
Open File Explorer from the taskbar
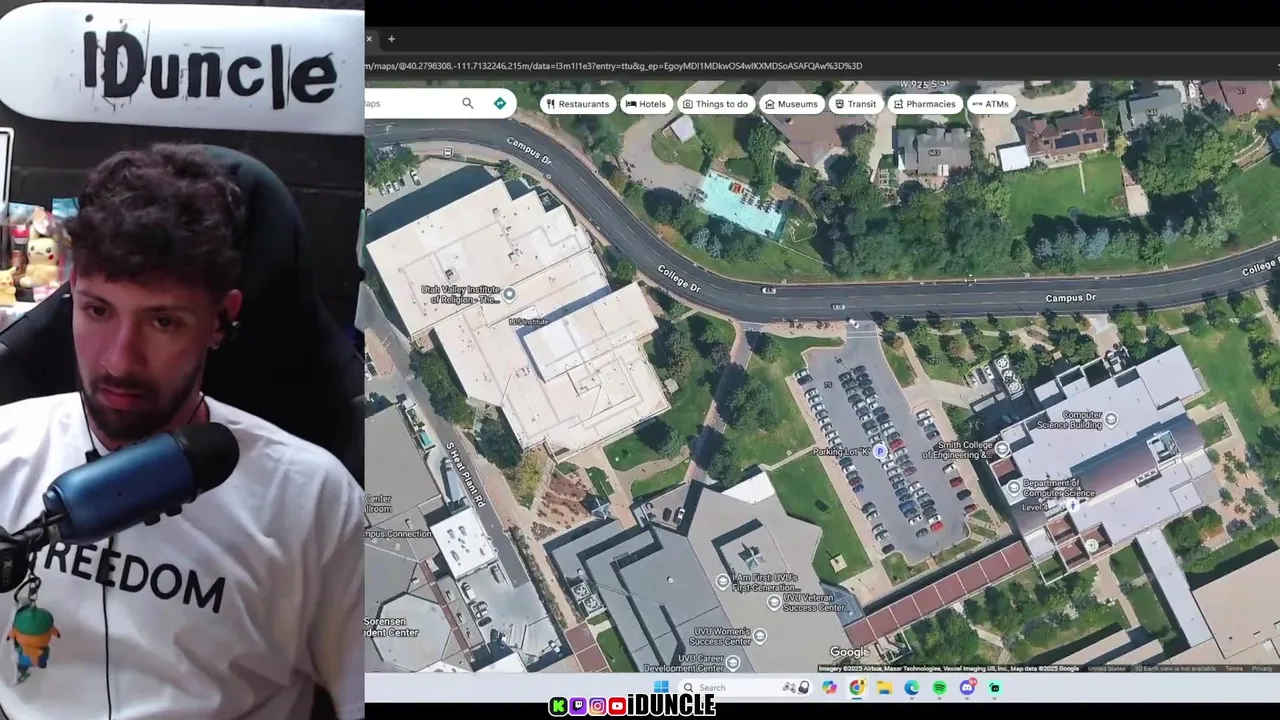pos(884,687)
